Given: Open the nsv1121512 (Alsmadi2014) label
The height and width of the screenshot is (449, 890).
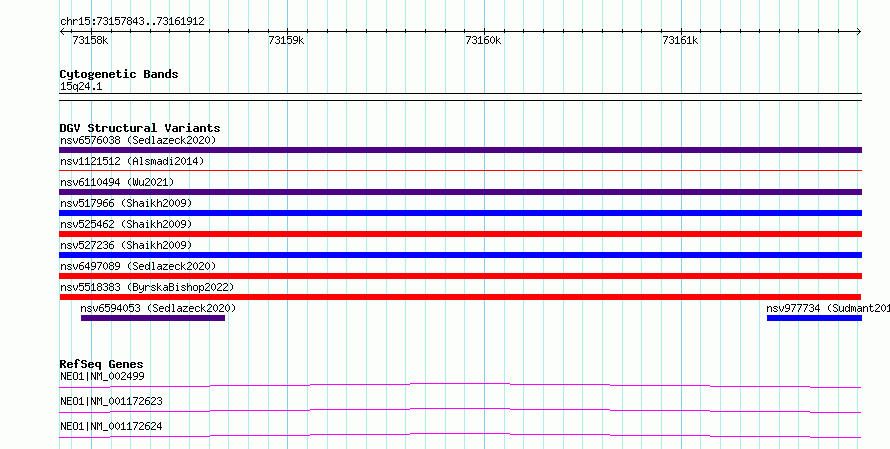Looking at the screenshot, I should point(132,161).
